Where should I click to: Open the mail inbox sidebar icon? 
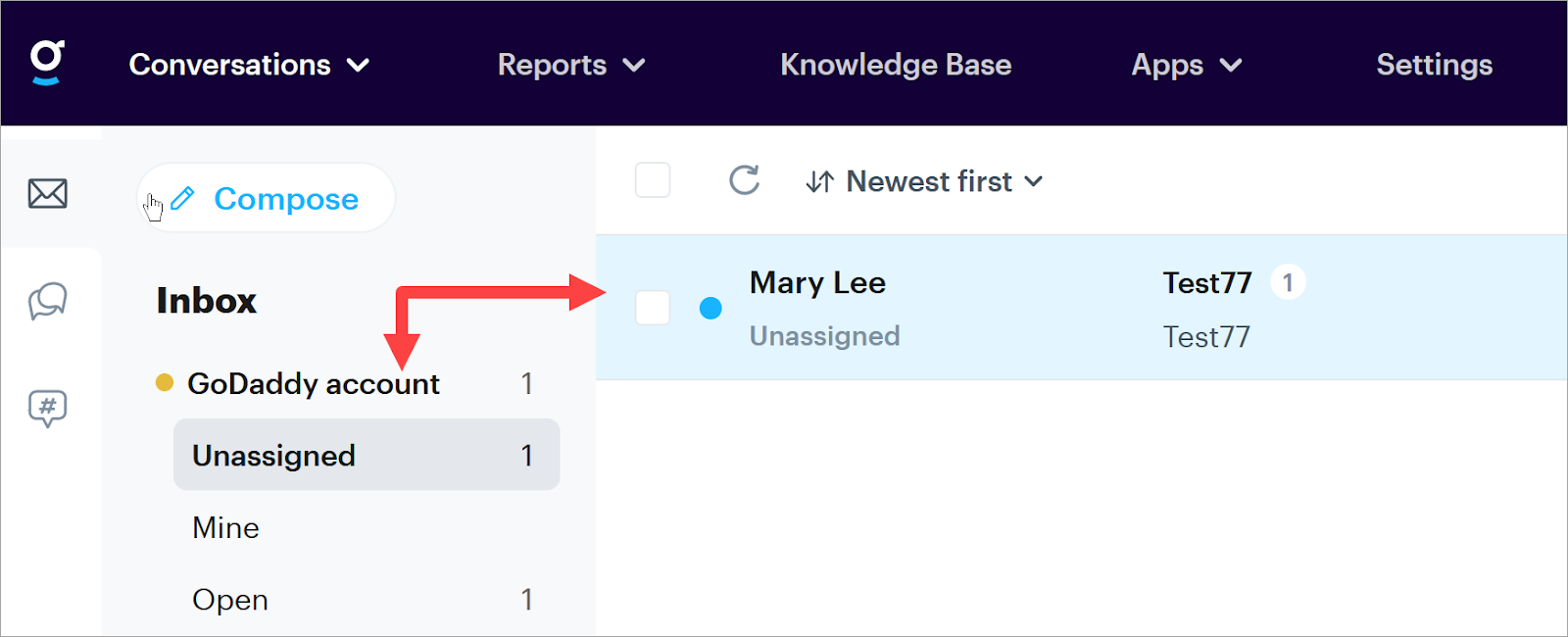47,194
